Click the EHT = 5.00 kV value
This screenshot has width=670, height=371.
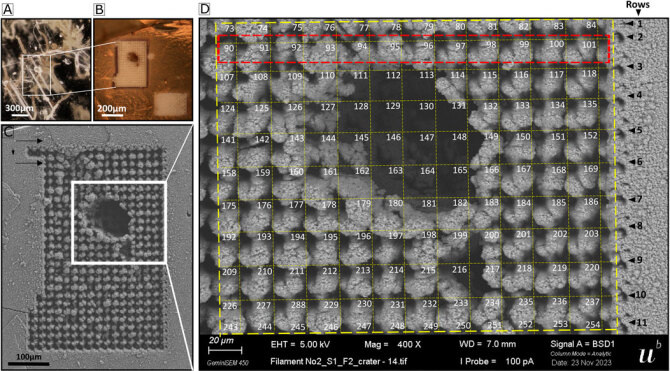click(x=300, y=344)
